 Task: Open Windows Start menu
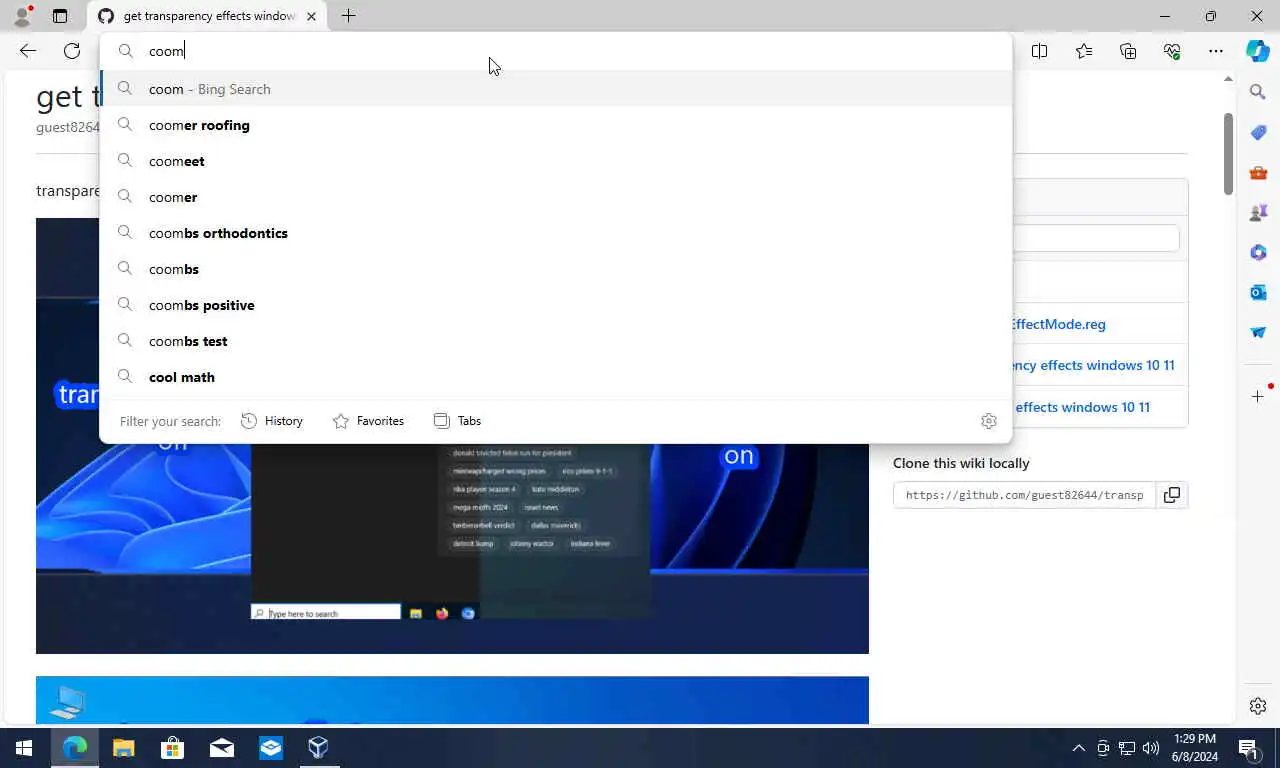coord(24,748)
